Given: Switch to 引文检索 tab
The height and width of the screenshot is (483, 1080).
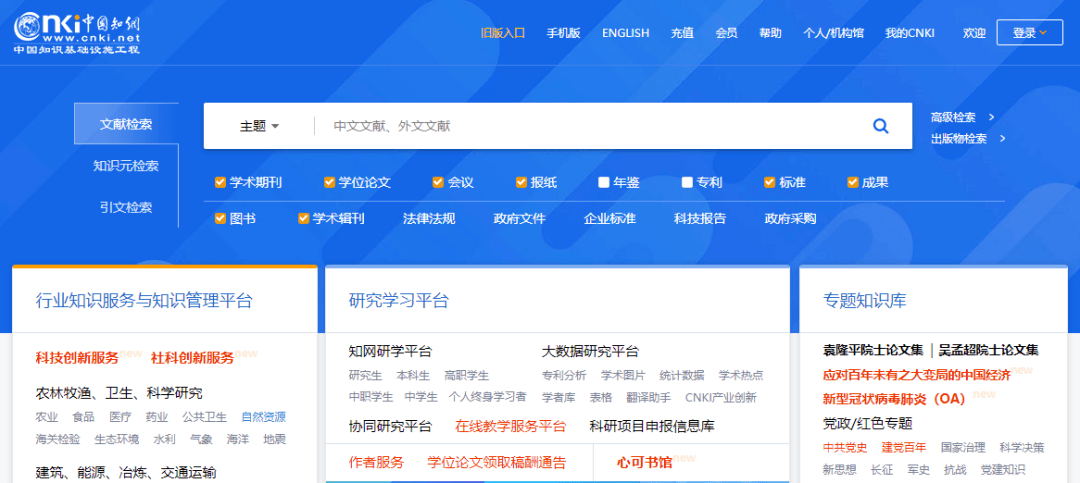Looking at the screenshot, I should click(126, 207).
